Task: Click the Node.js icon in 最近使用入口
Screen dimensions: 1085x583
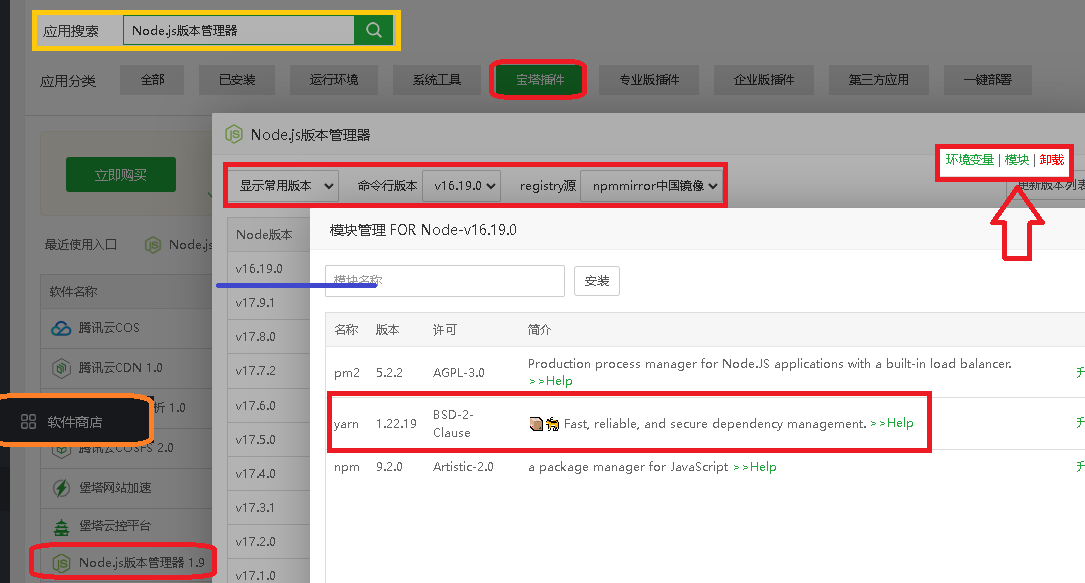Action: (153, 245)
